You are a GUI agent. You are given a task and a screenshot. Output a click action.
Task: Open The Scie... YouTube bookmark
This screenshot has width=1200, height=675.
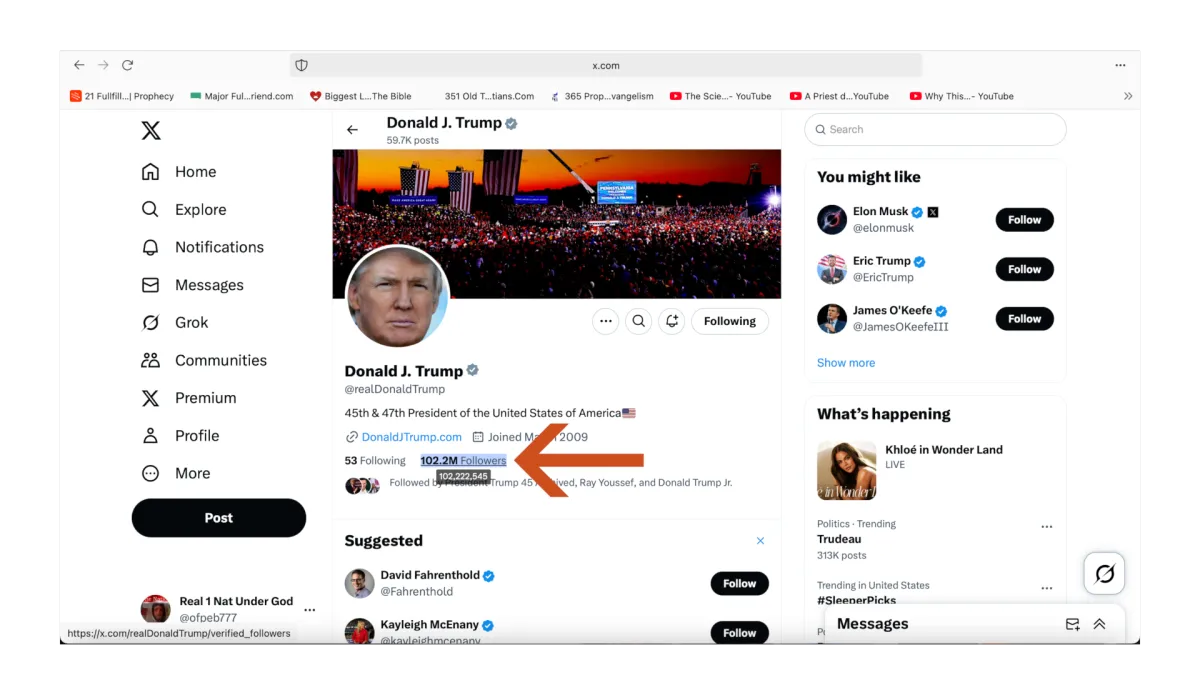click(x=720, y=96)
